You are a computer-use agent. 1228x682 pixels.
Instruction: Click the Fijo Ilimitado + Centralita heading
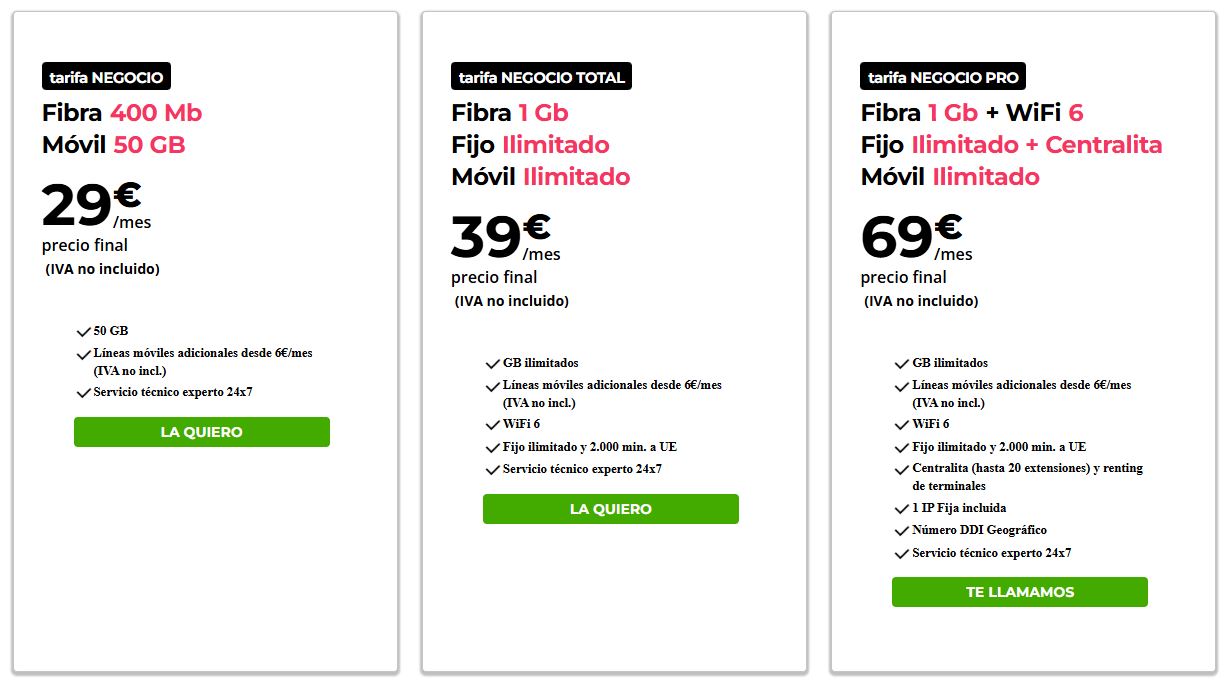tap(1011, 145)
